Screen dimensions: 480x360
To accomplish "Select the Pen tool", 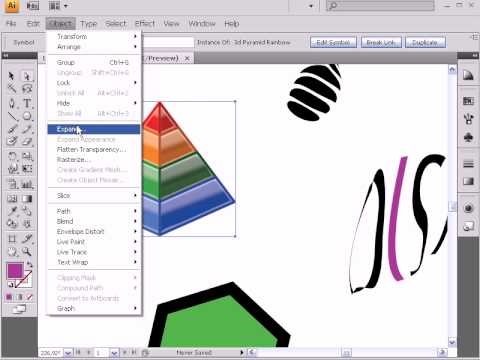I will [12, 103].
